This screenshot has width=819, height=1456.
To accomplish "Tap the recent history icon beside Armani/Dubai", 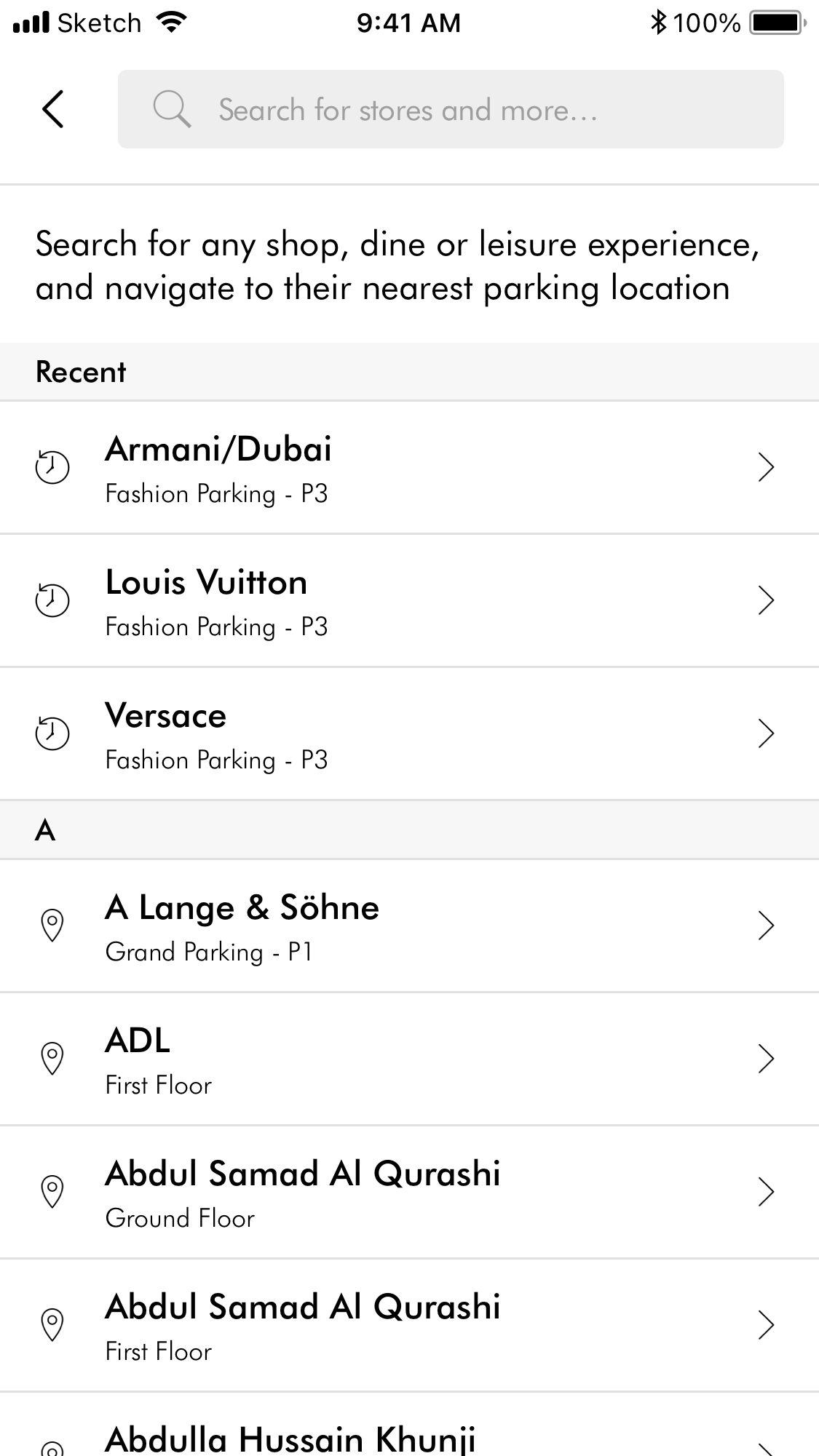I will pyautogui.click(x=52, y=467).
